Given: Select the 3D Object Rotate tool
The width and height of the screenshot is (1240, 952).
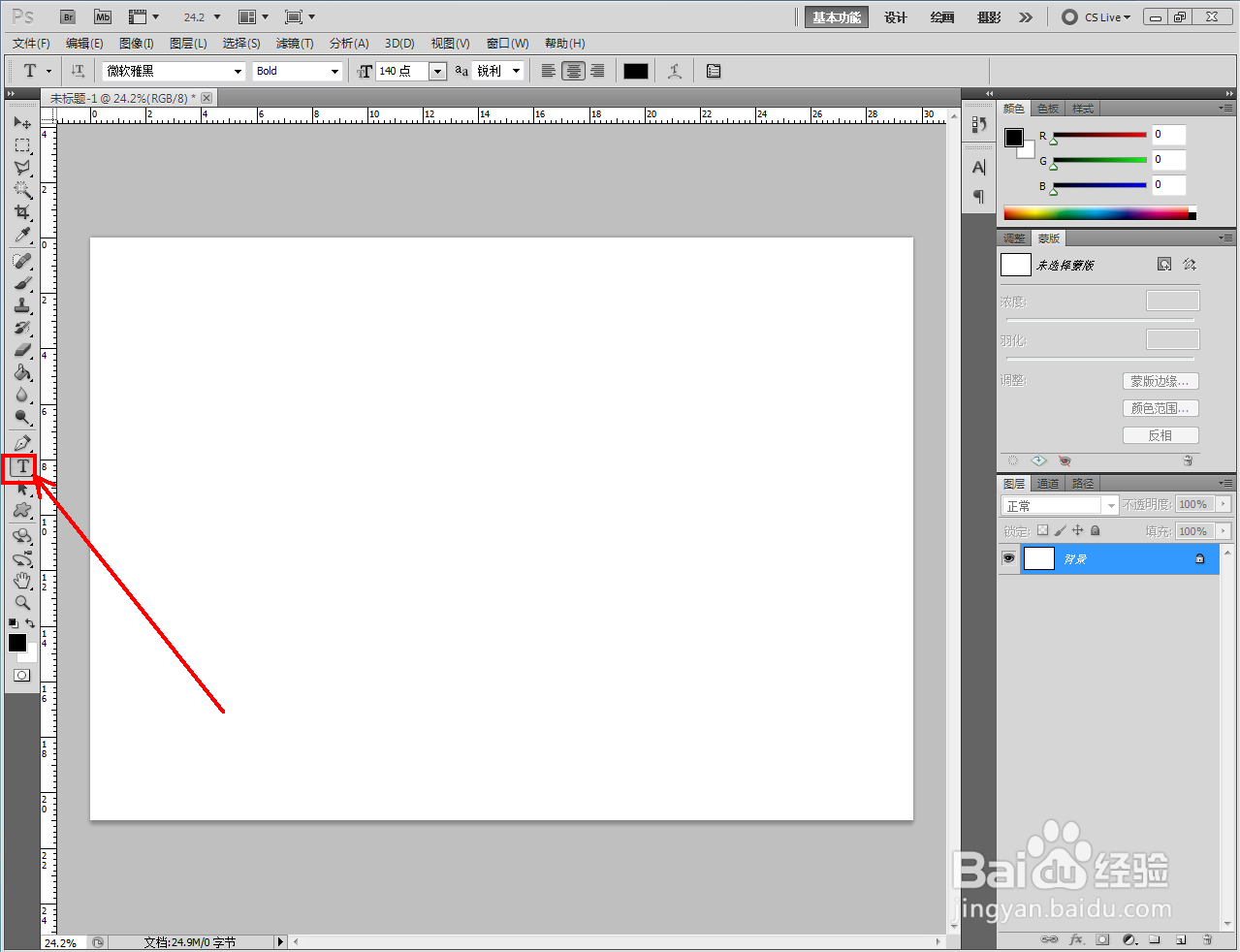Looking at the screenshot, I should pyautogui.click(x=22, y=536).
